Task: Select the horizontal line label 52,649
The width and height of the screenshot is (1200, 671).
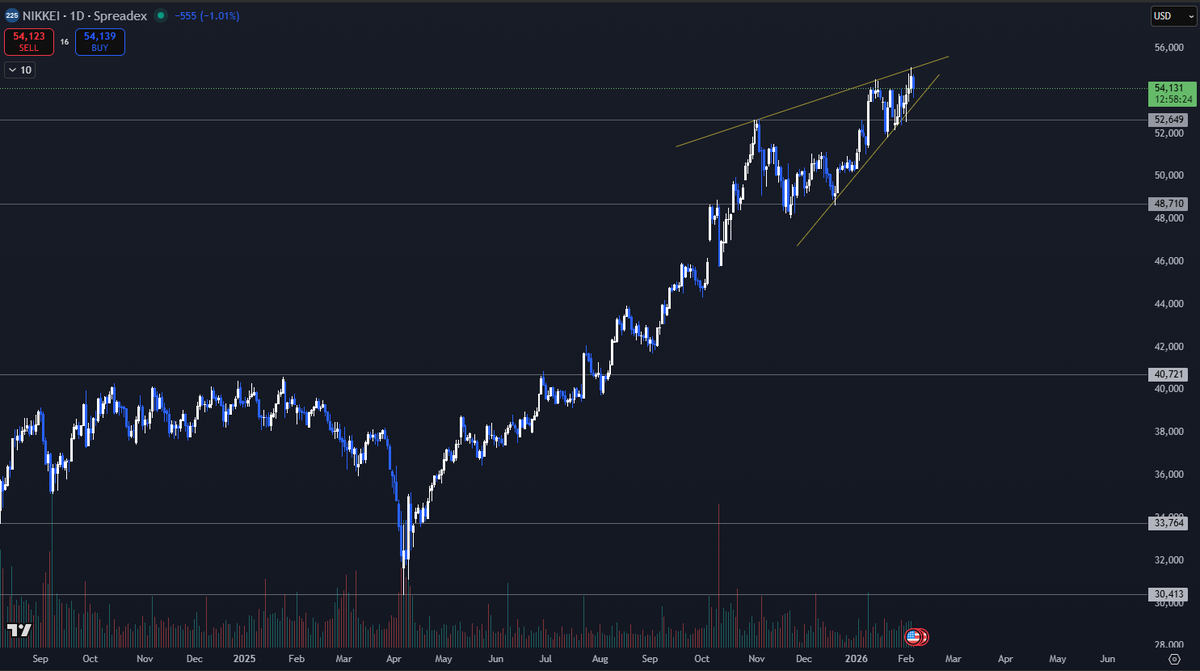Action: click(x=1169, y=120)
